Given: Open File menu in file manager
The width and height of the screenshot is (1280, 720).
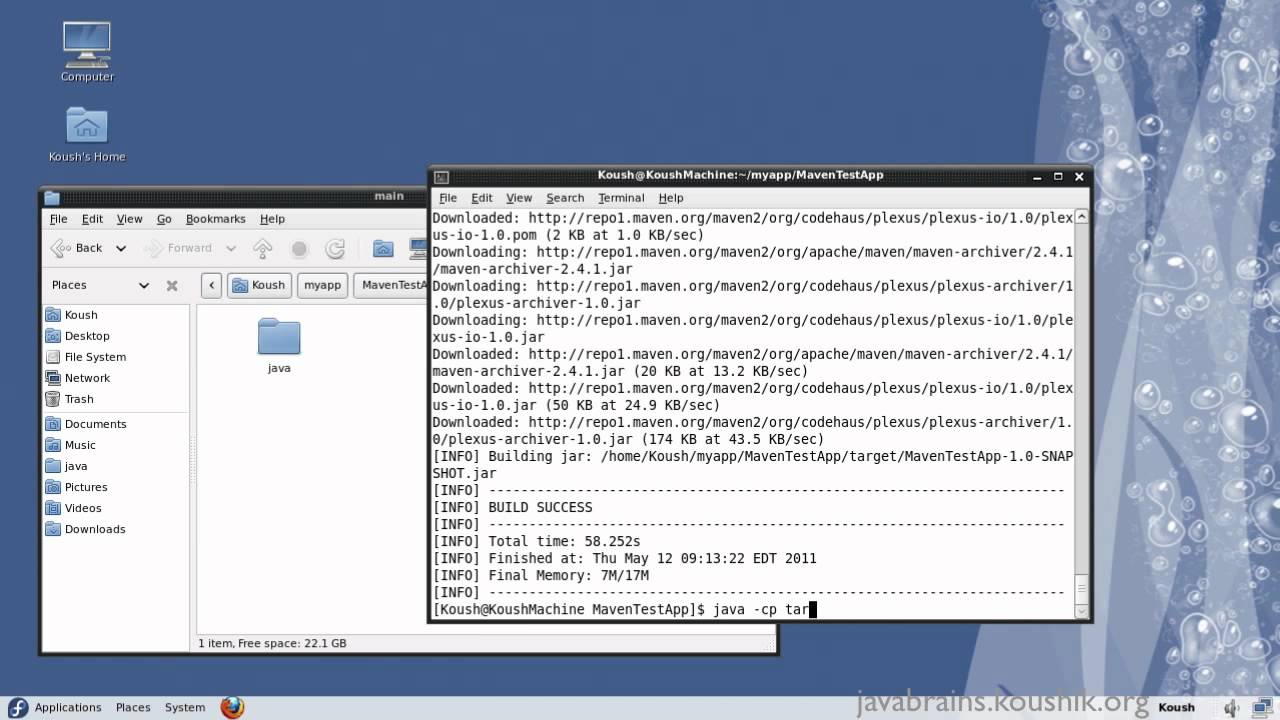Looking at the screenshot, I should click(59, 219).
